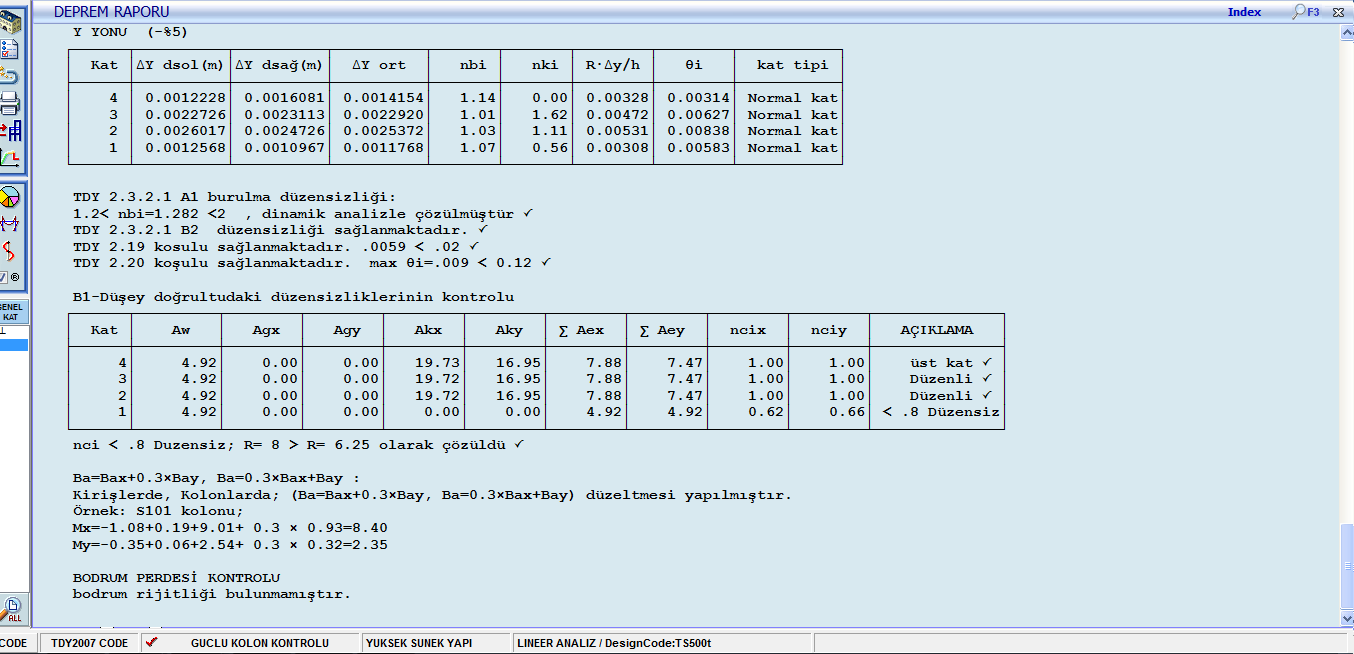Image resolution: width=1354 pixels, height=654 pixels.
Task: Click the F3 search button
Action: click(x=1306, y=12)
